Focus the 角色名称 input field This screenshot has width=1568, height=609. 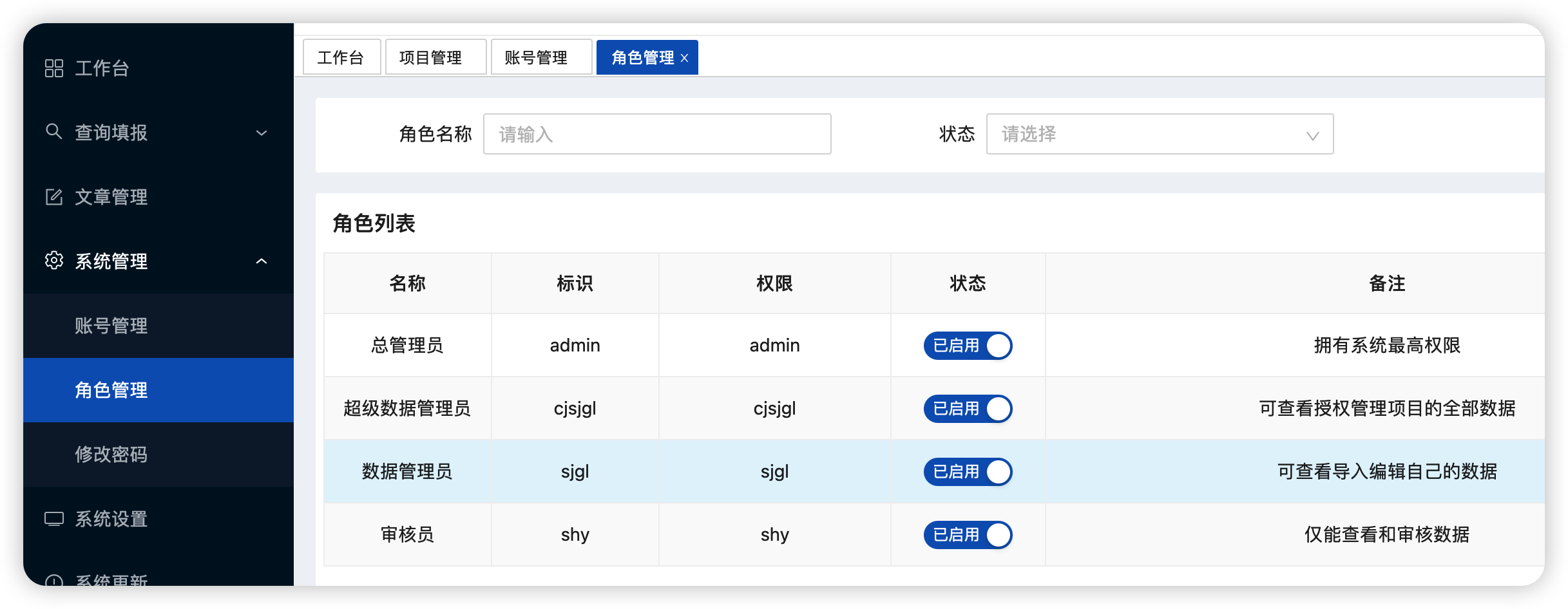(657, 134)
